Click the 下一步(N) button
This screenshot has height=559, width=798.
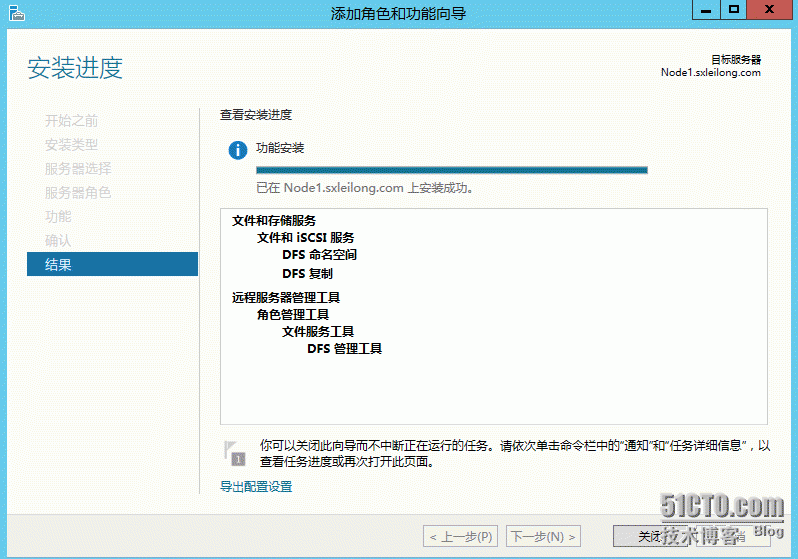[x=543, y=537]
